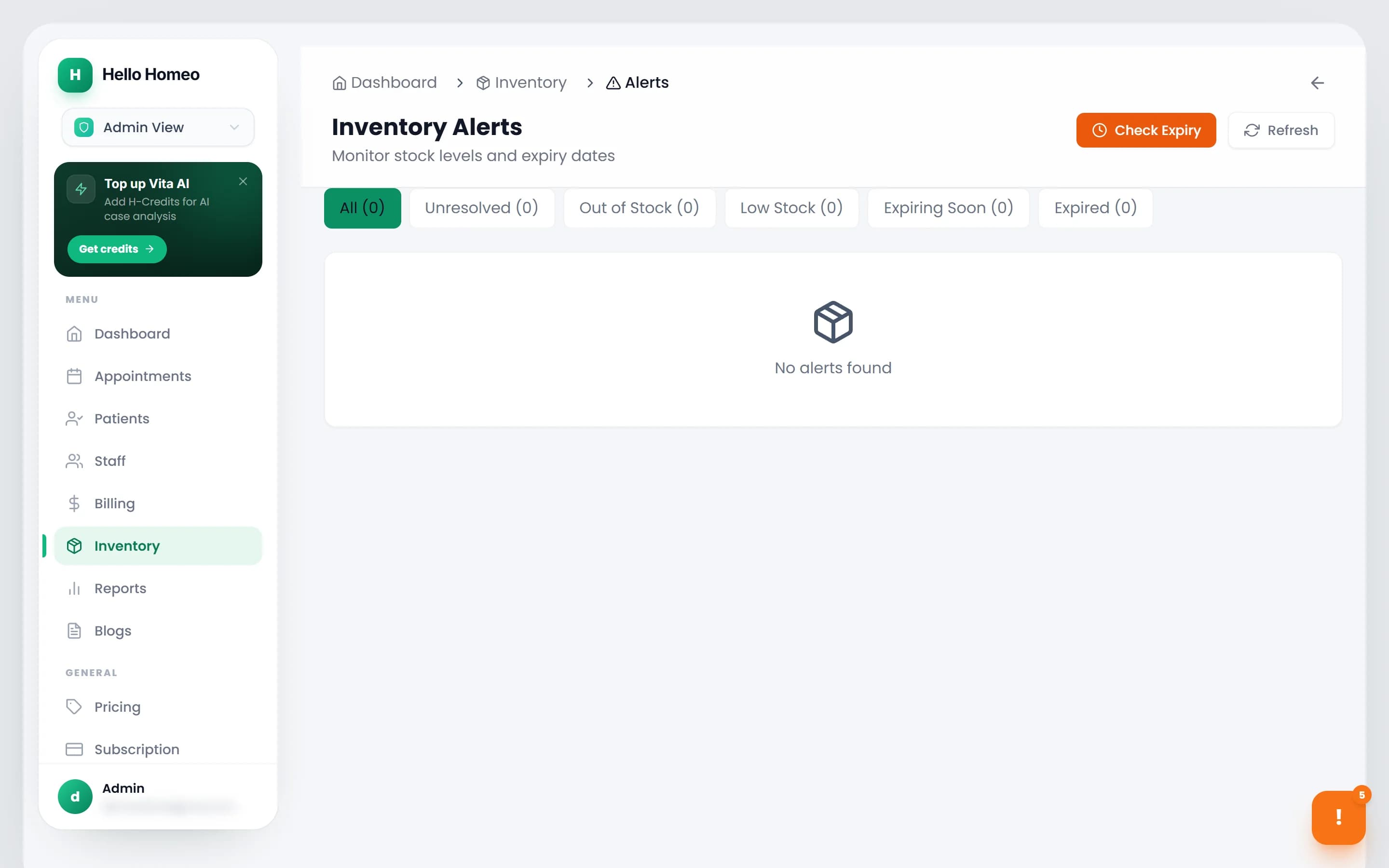1389x868 pixels.
Task: Select the All (0) tab
Action: (362, 208)
